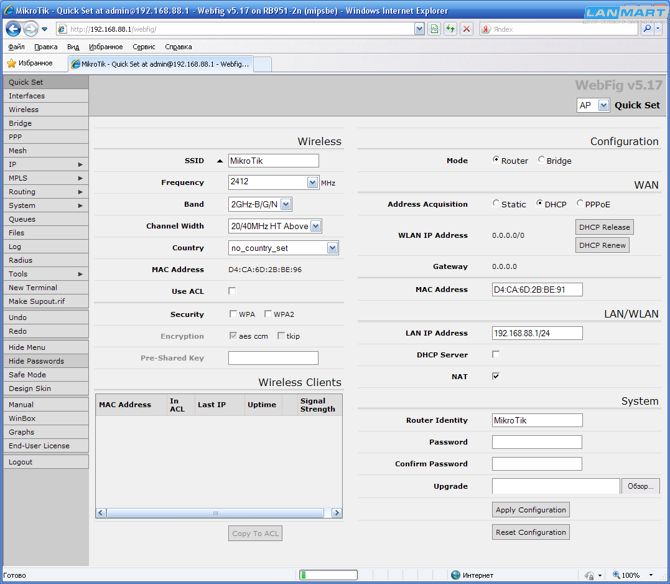Open the AP Quick Set mode dropdown
670x584 pixels.
pos(603,105)
